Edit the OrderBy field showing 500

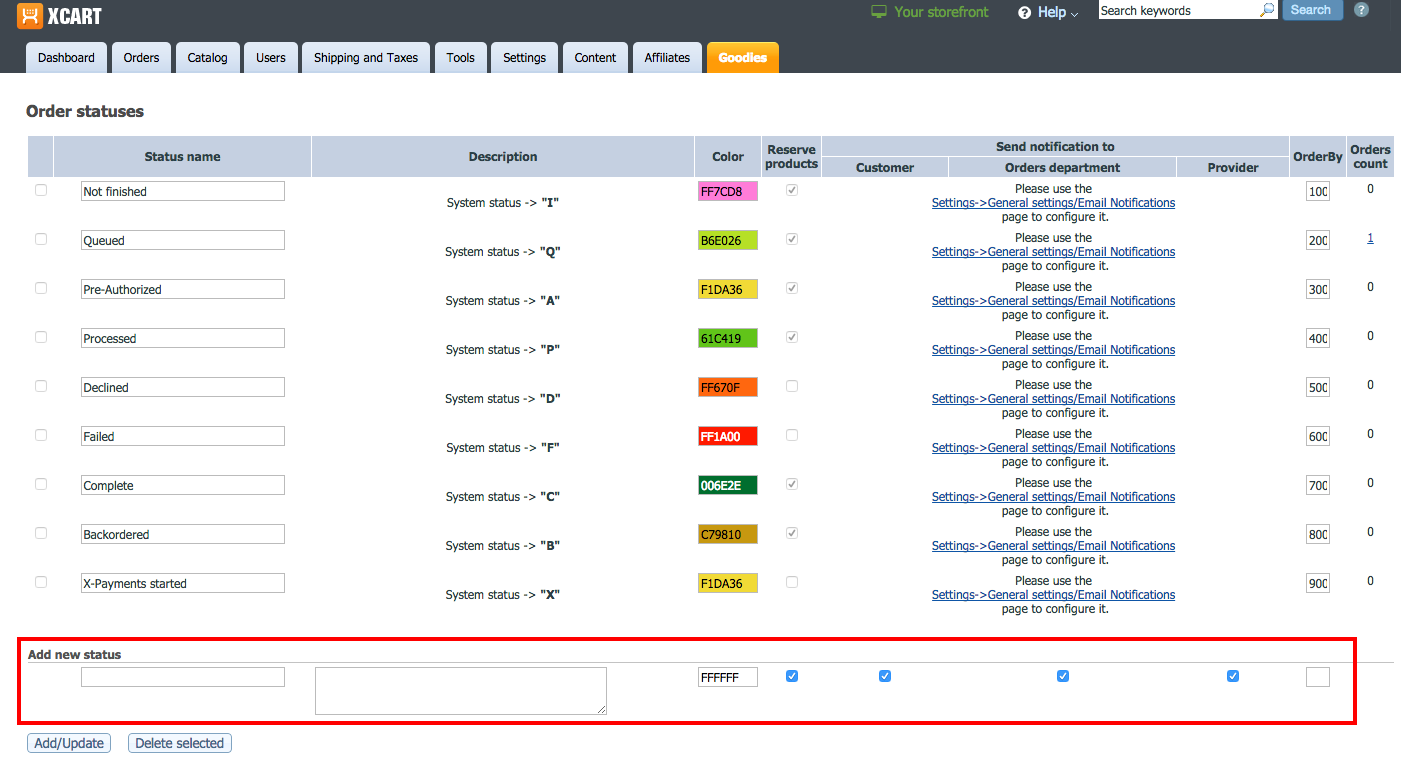pos(1318,387)
